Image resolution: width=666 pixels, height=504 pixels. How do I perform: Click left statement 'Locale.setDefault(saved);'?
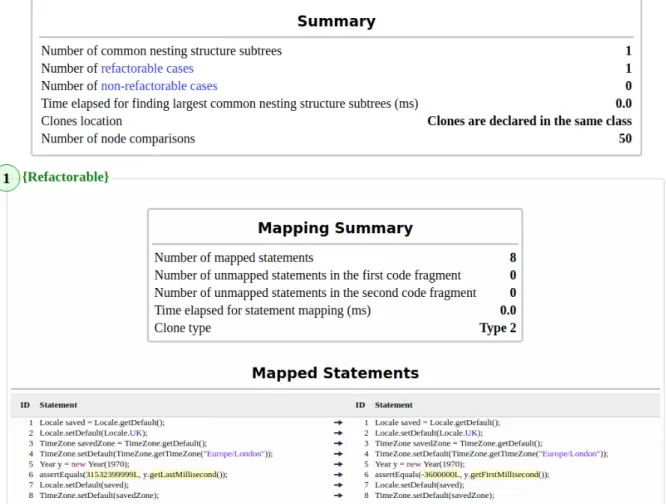(x=84, y=485)
